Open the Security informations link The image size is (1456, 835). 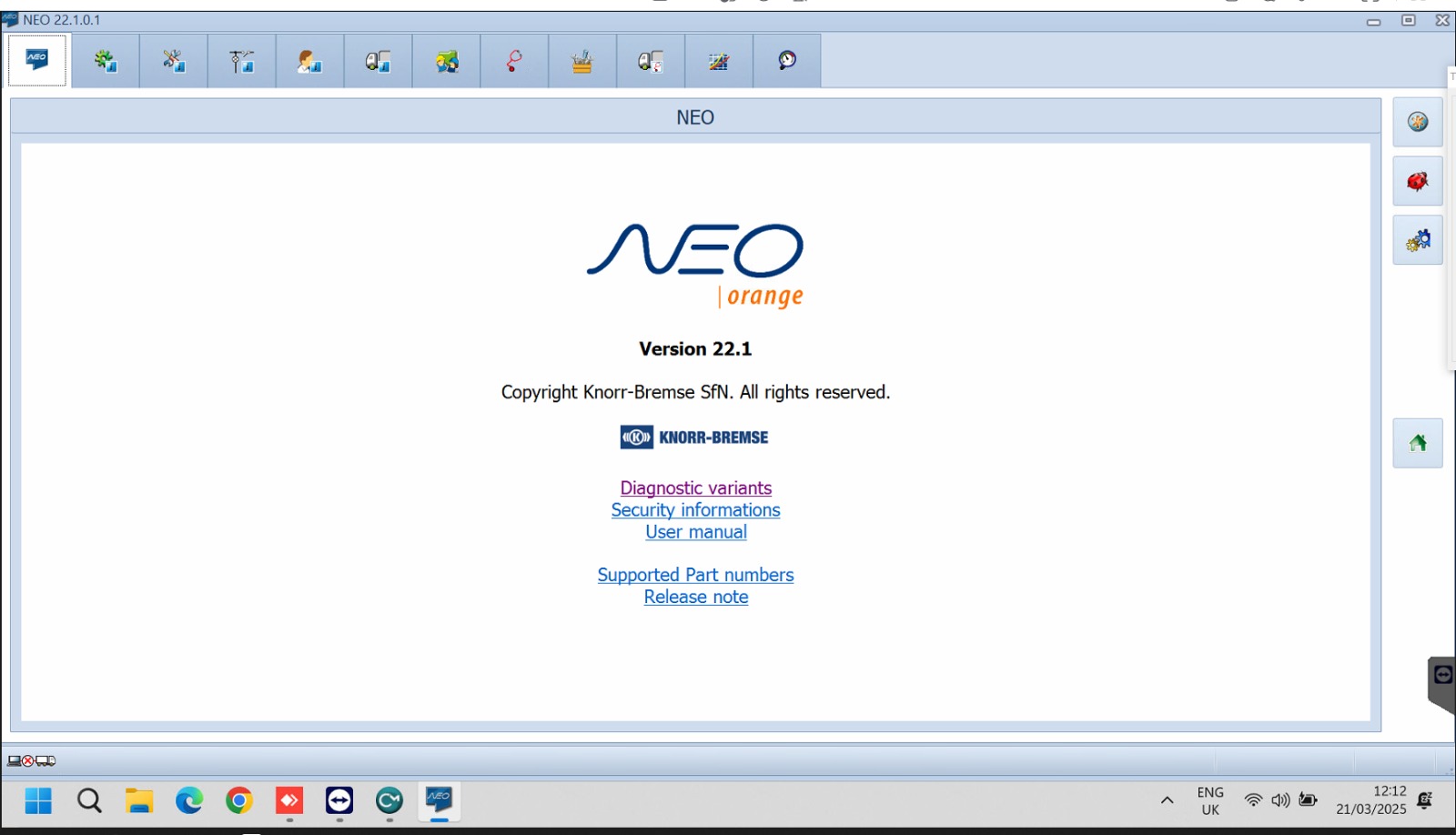[695, 510]
